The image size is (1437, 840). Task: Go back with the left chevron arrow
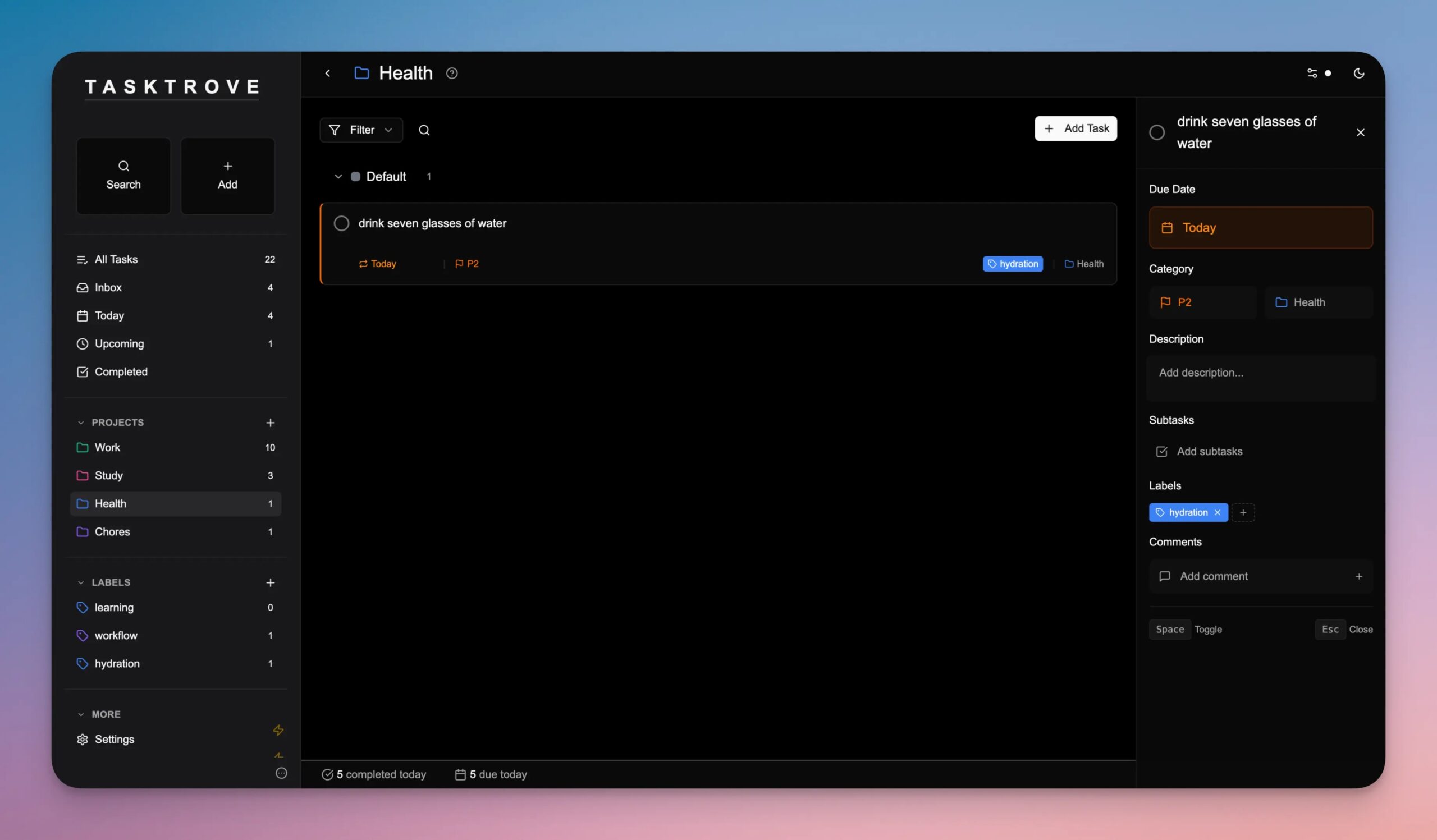(x=328, y=73)
